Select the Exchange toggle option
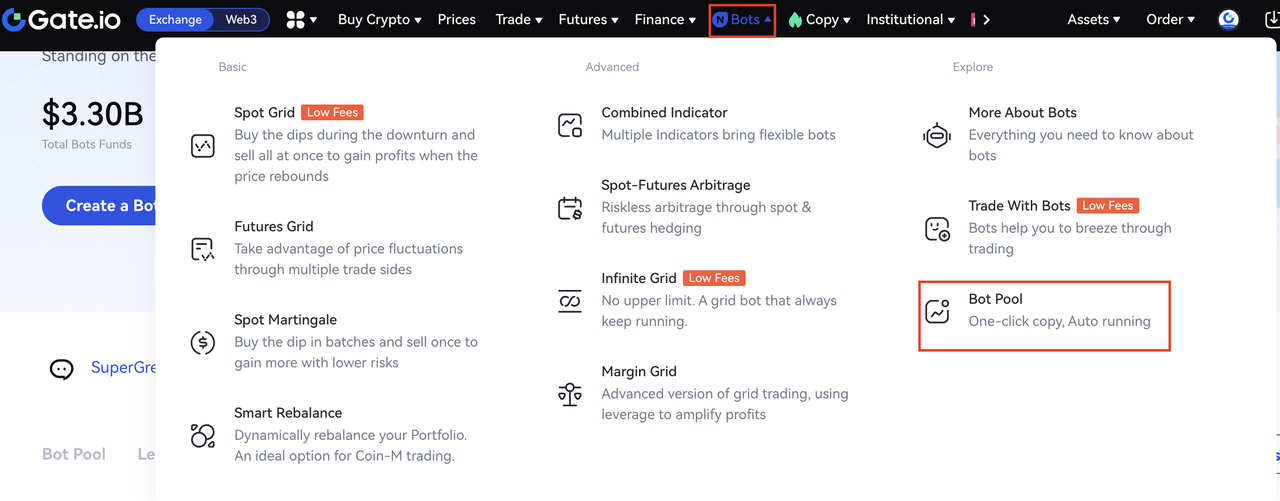Image resolution: width=1280 pixels, height=501 pixels. coord(175,19)
